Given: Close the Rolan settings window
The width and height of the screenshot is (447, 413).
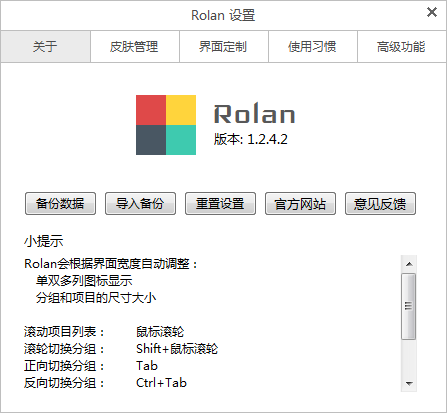Looking at the screenshot, I should point(432,12).
